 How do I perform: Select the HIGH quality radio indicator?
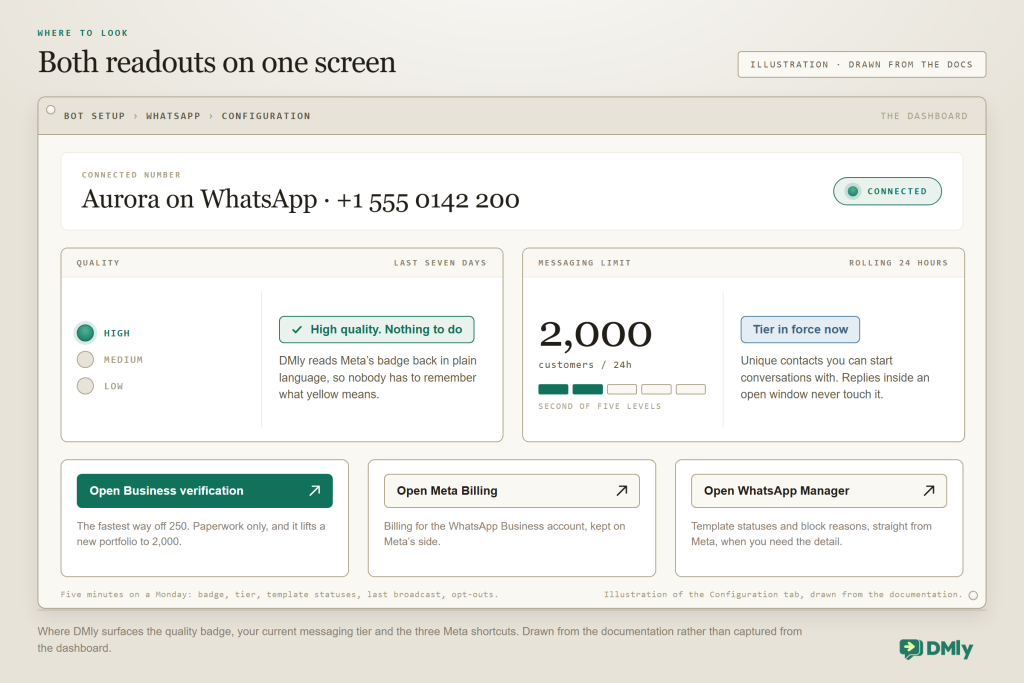[x=86, y=333]
